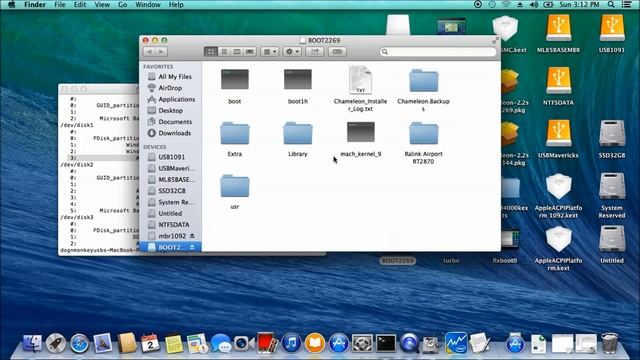Open the usr folder
640x360 pixels.
pos(235,186)
